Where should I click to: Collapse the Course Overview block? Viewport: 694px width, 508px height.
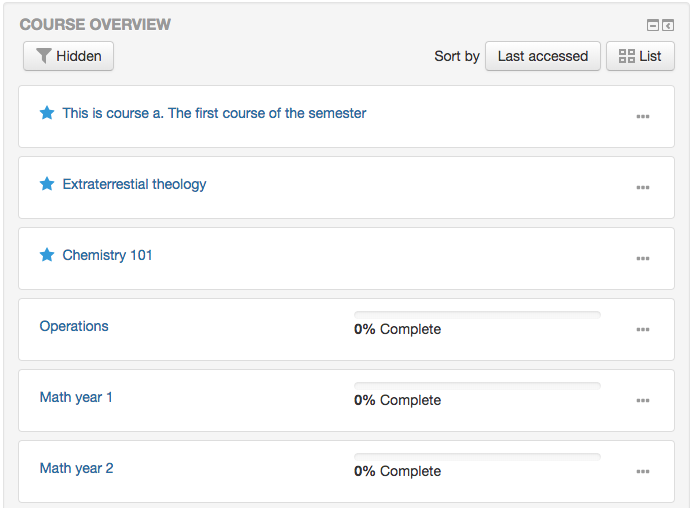[653, 25]
